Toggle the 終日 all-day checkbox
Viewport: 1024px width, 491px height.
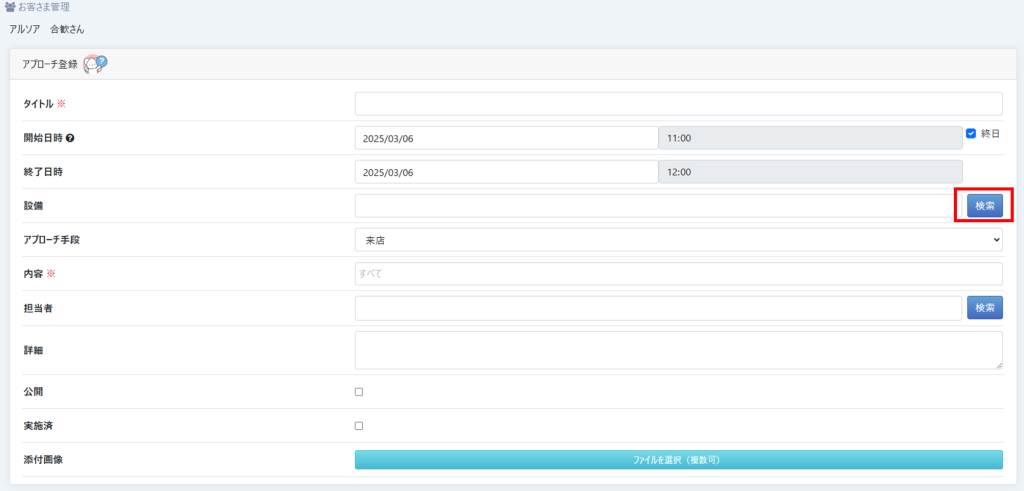click(970, 133)
